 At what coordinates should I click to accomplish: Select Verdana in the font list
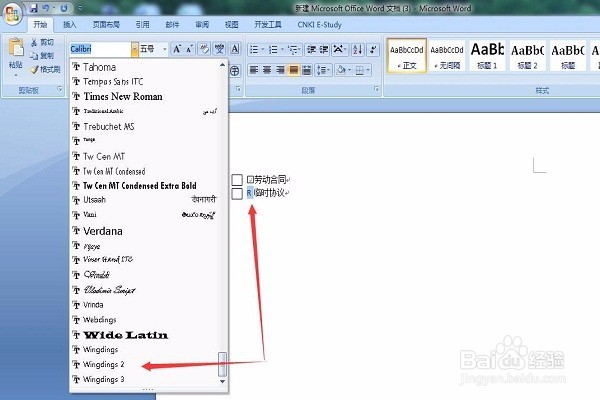144,231
